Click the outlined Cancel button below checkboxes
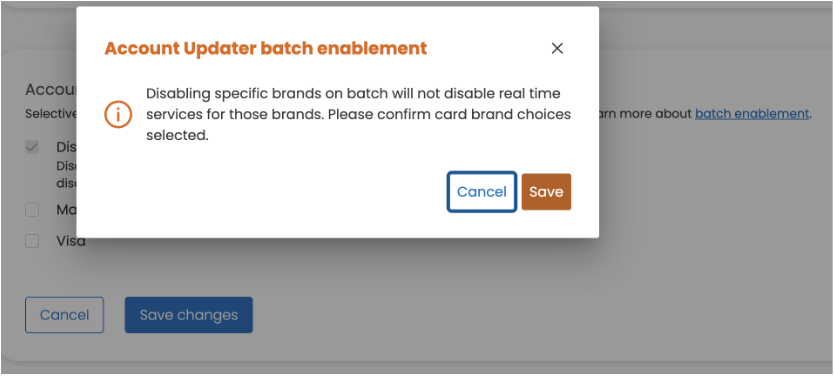This screenshot has width=834, height=376. (x=64, y=315)
